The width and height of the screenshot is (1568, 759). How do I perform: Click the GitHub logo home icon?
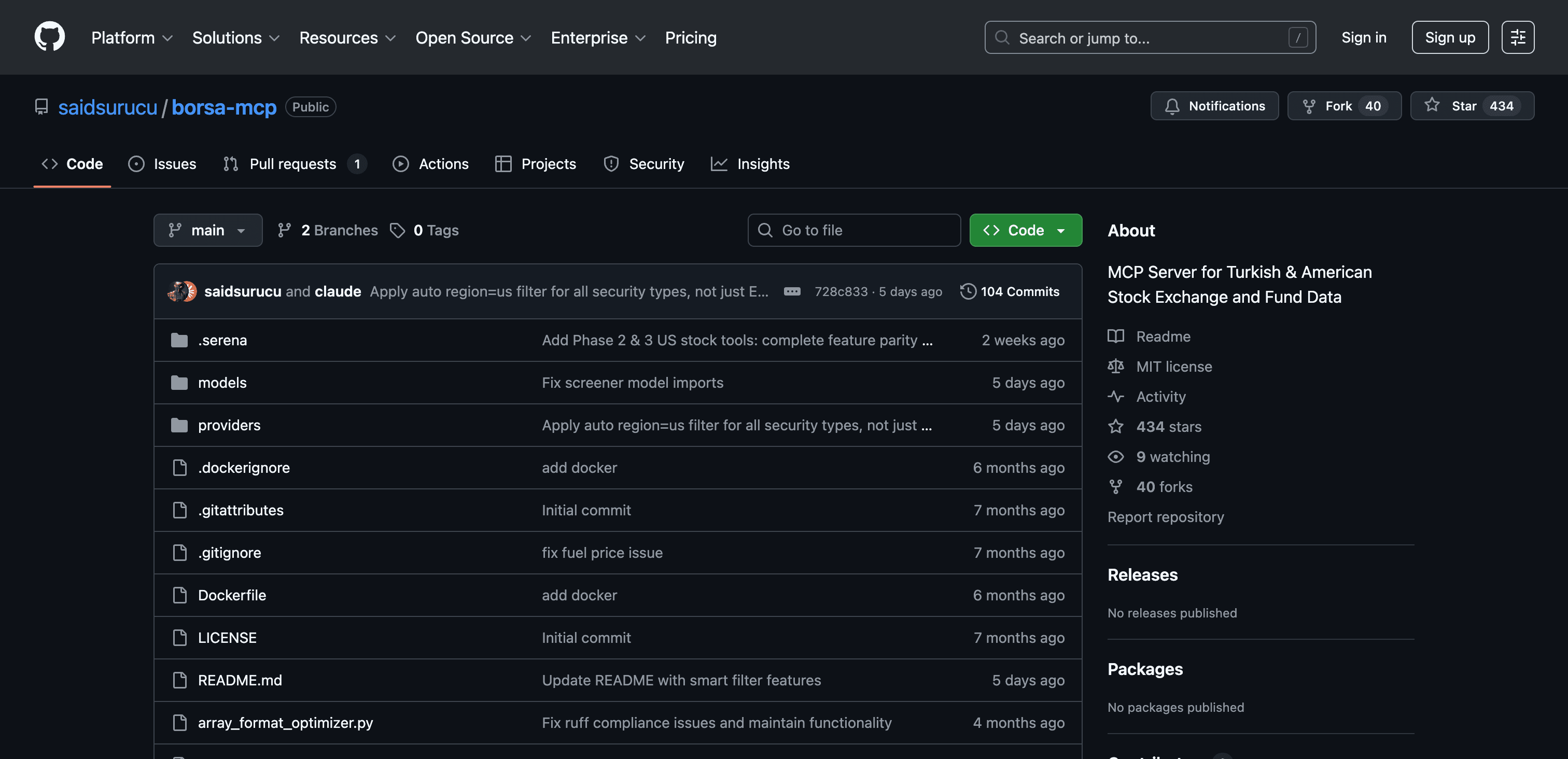[x=49, y=37]
